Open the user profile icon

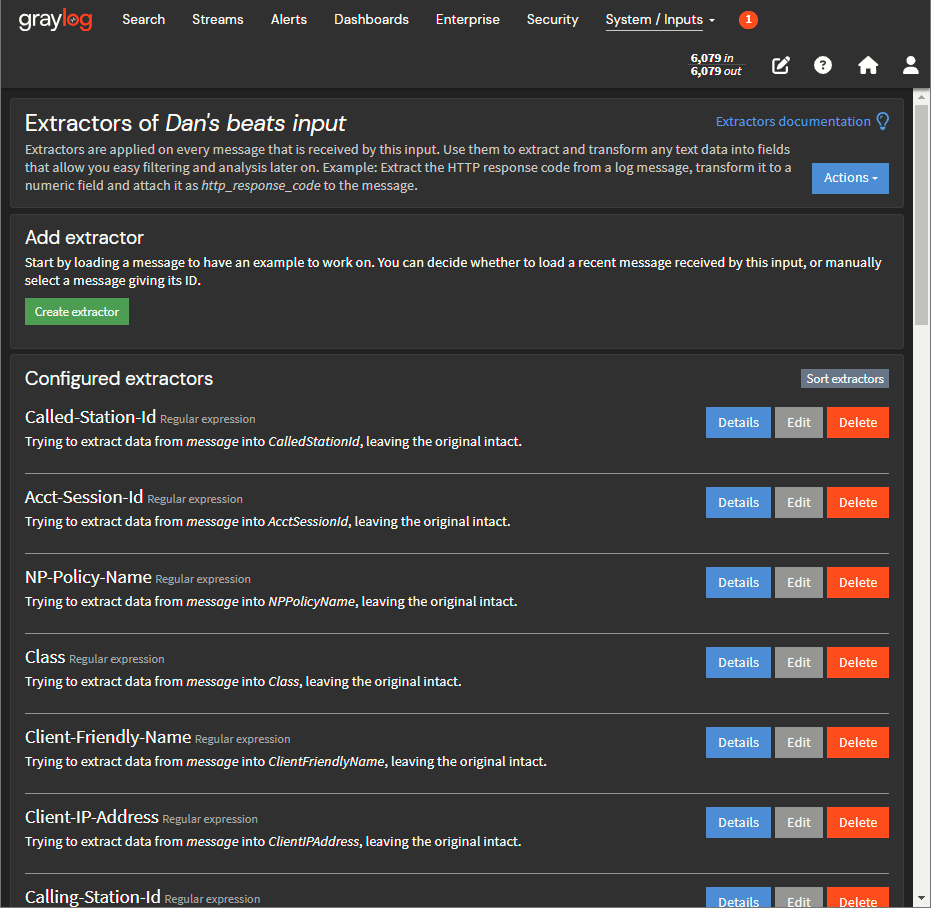[x=910, y=65]
